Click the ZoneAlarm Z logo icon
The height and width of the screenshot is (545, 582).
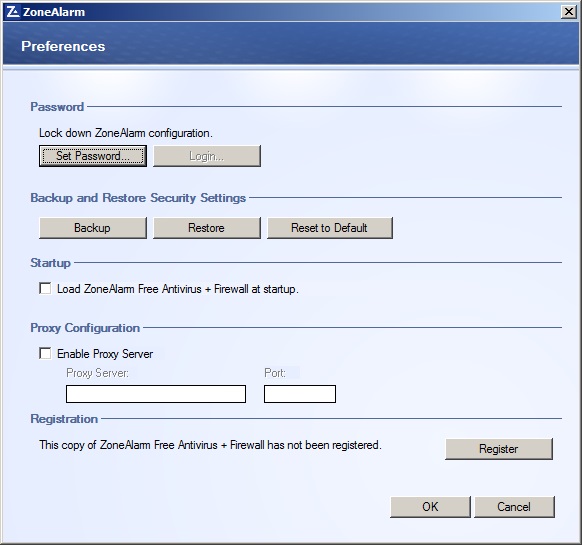tap(13, 12)
